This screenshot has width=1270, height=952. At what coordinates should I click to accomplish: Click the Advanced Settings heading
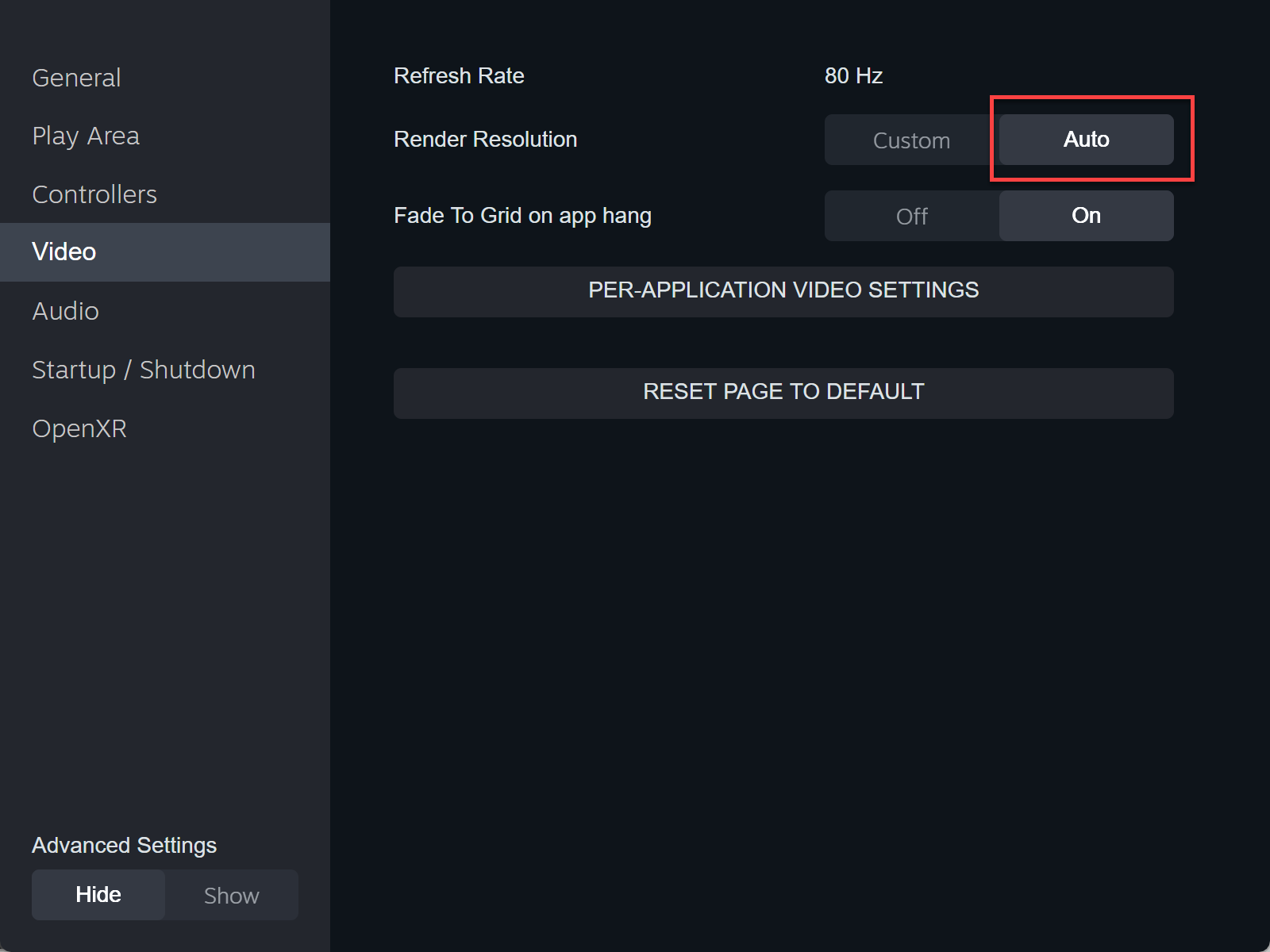click(124, 845)
